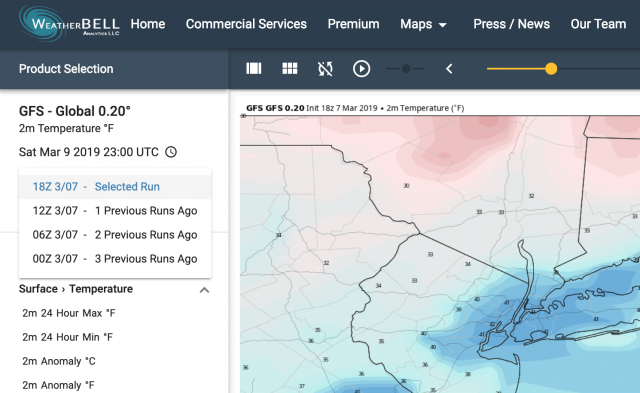Choose 12Z 3/07 1 Previous Runs Ago
The height and width of the screenshot is (393, 640).
click(x=115, y=211)
